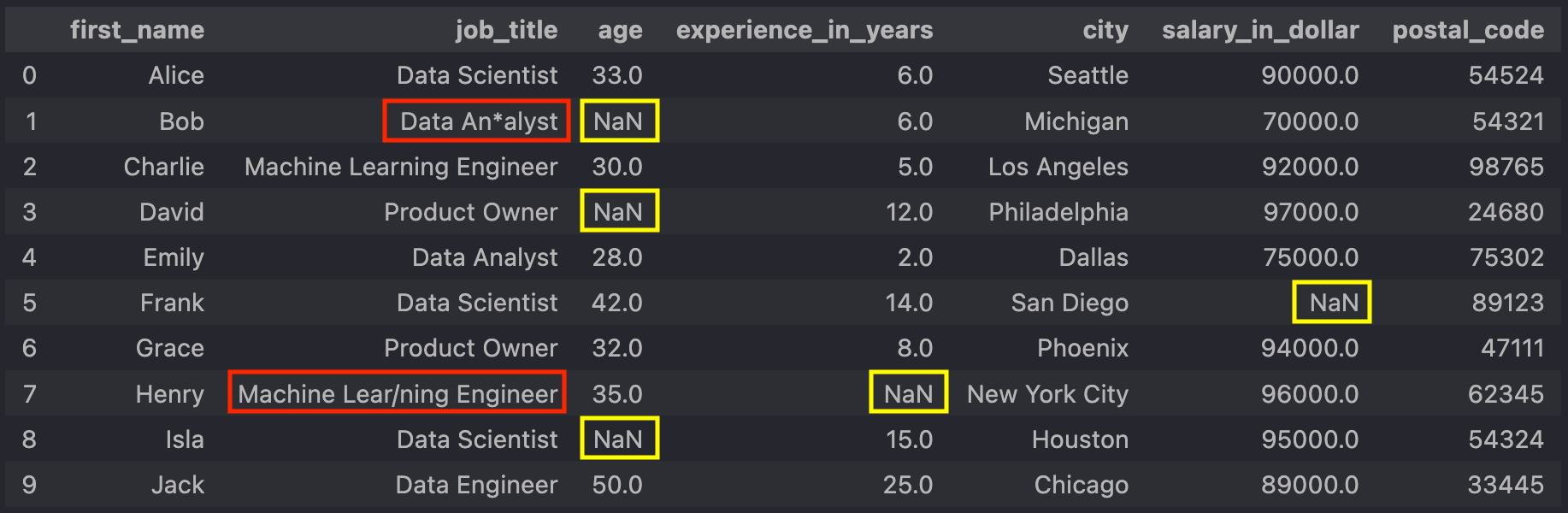Select Isla's NaN age cell
This screenshot has width=1568, height=513.
[x=620, y=439]
